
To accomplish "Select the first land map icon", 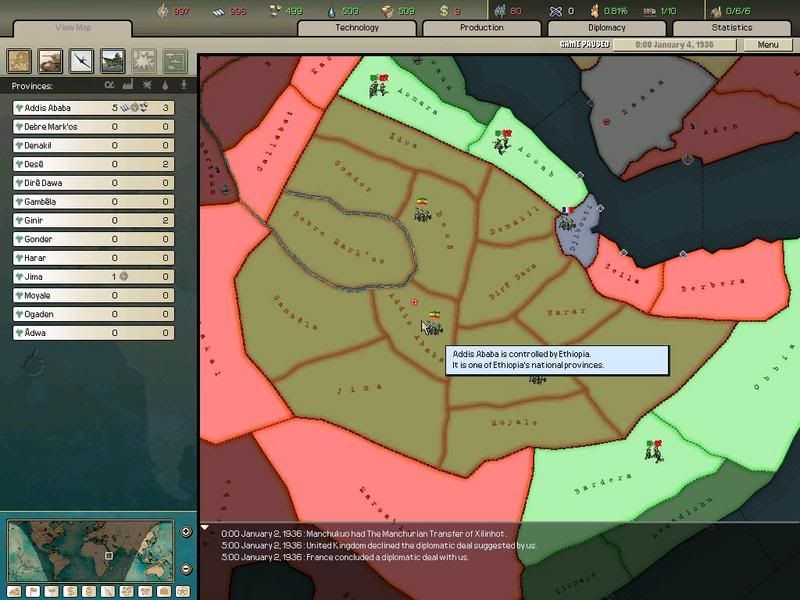I will click(19, 61).
